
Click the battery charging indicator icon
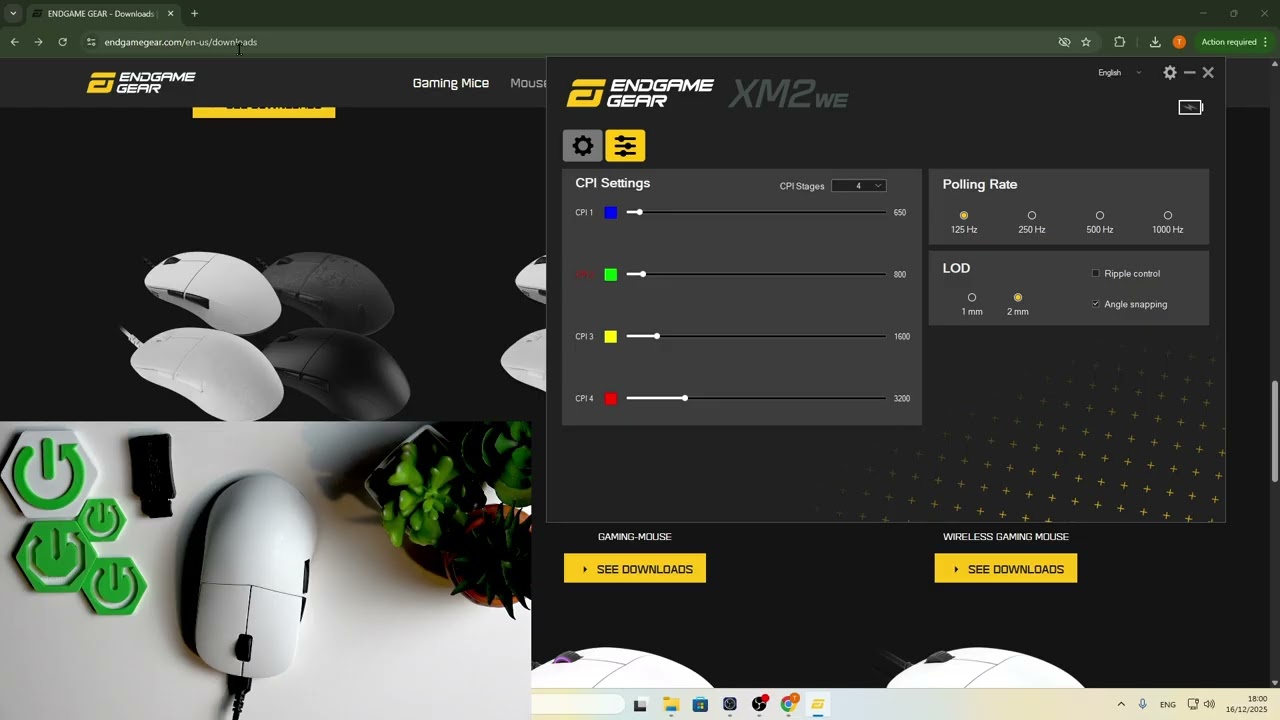(1190, 107)
